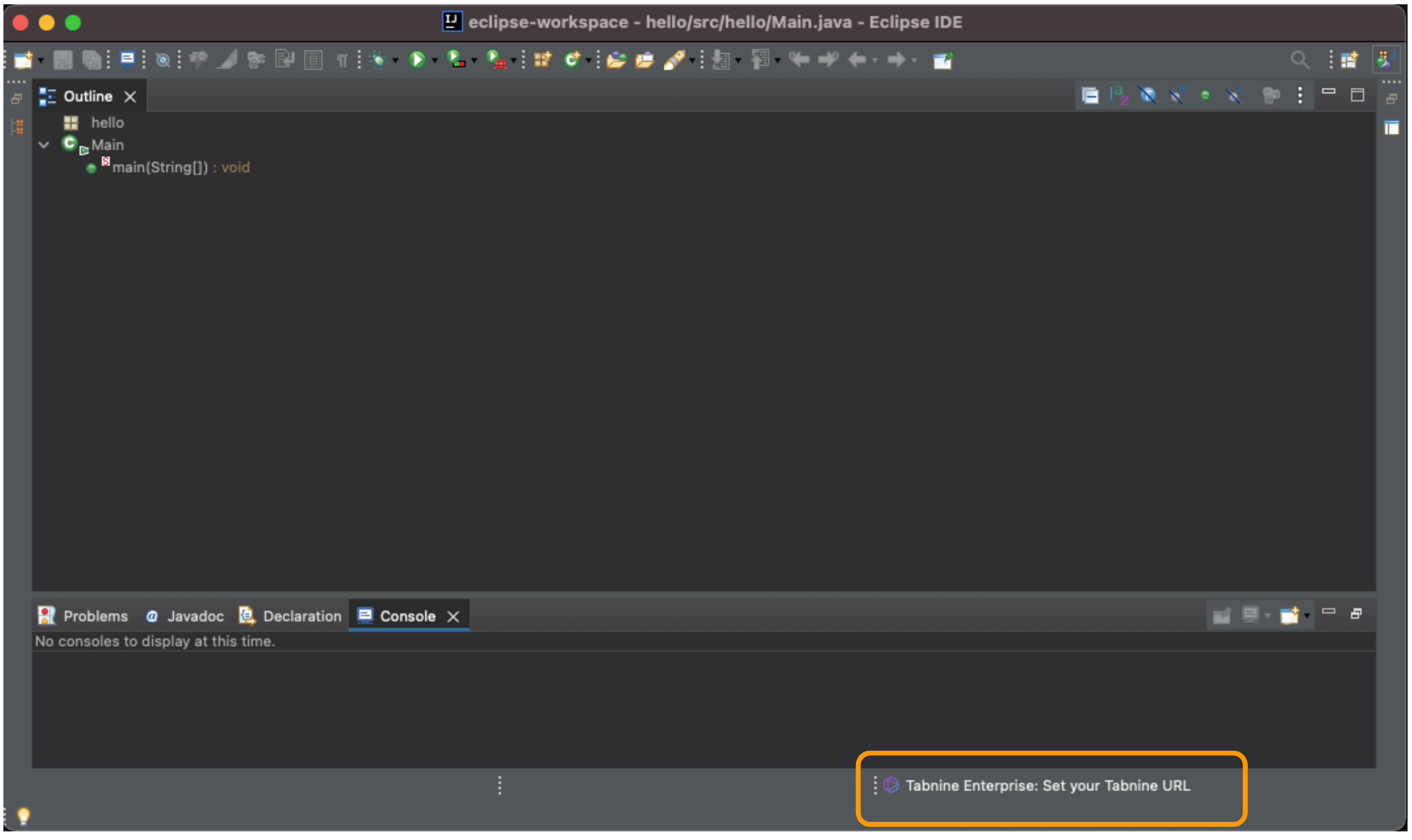Image resolution: width=1412 pixels, height=840 pixels.
Task: Toggle alphabetical Sort in Outline view
Action: click(x=1119, y=96)
